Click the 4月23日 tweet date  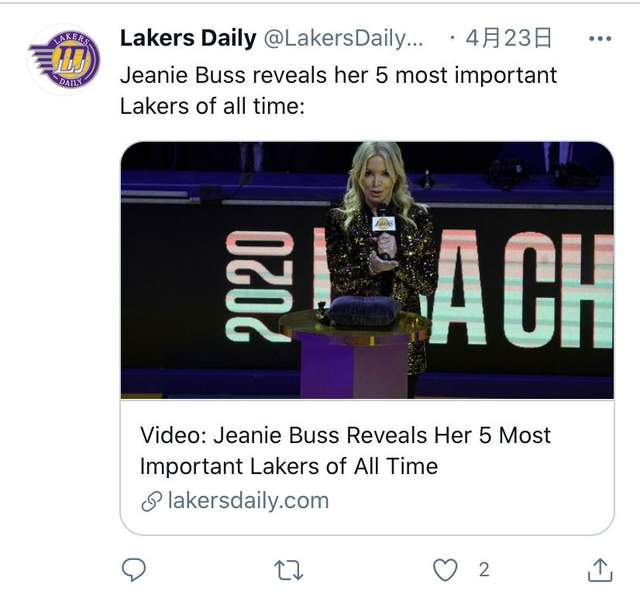(x=514, y=39)
